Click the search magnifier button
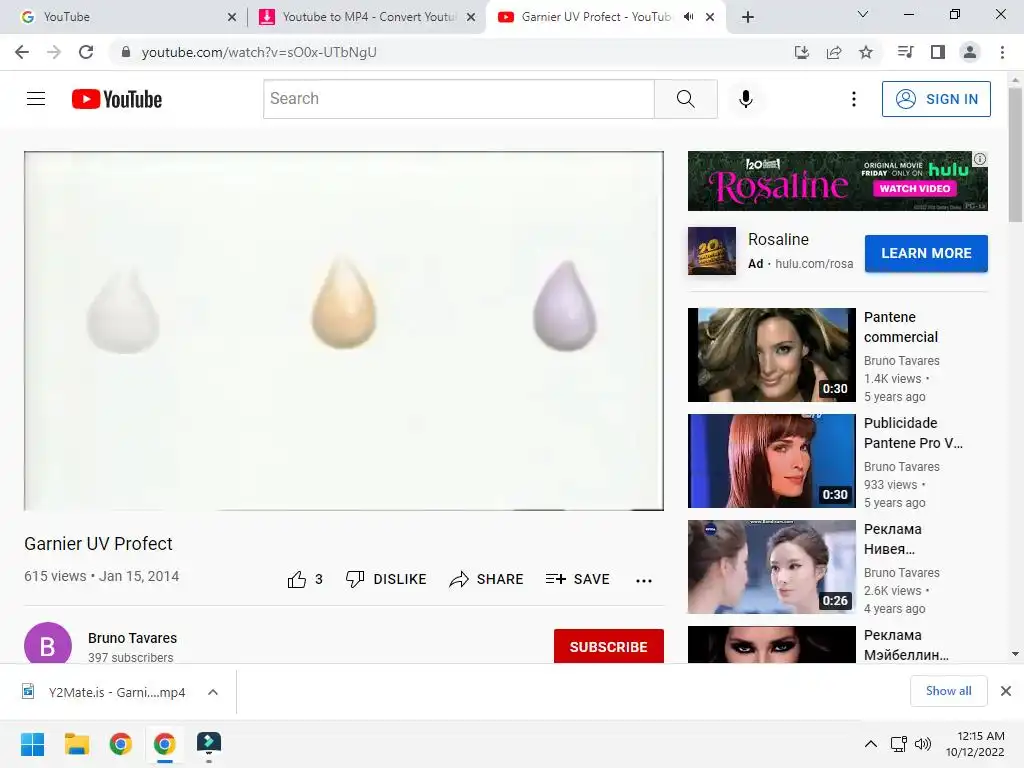 tap(686, 99)
